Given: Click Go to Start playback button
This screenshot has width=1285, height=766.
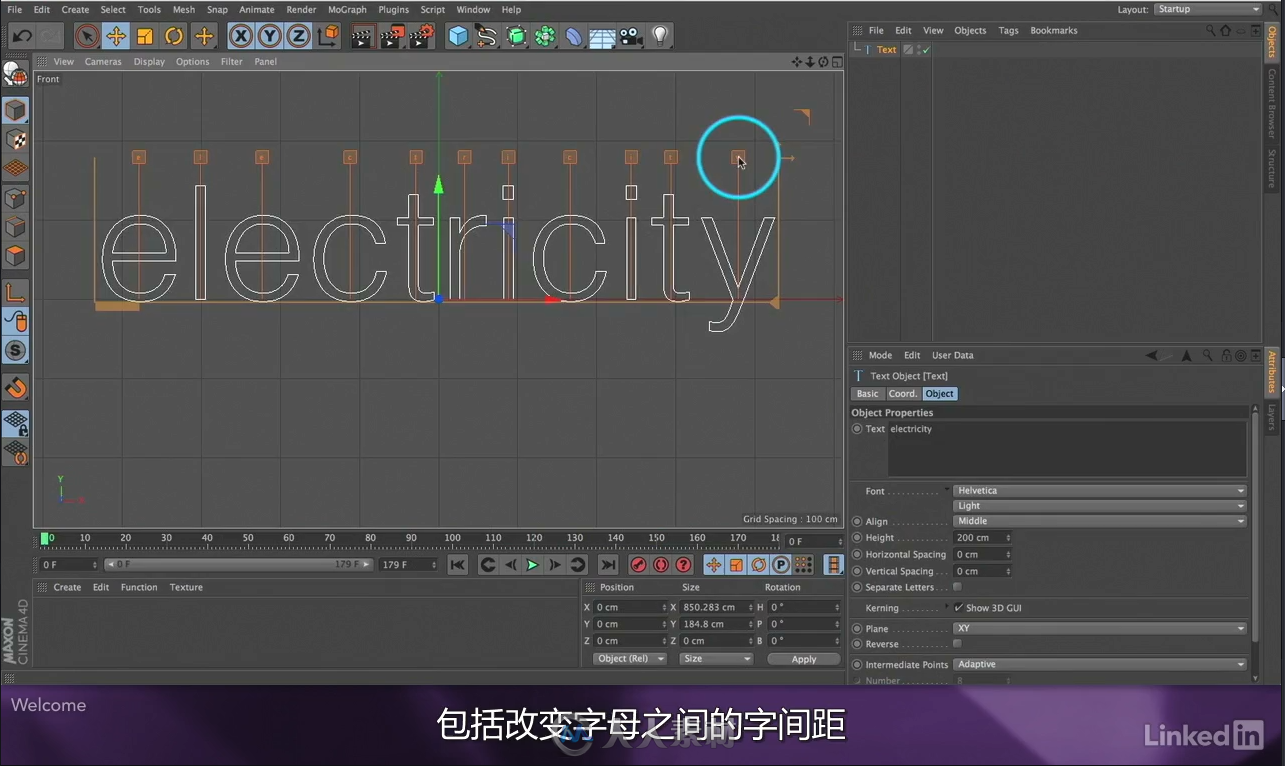Looking at the screenshot, I should click(457, 565).
